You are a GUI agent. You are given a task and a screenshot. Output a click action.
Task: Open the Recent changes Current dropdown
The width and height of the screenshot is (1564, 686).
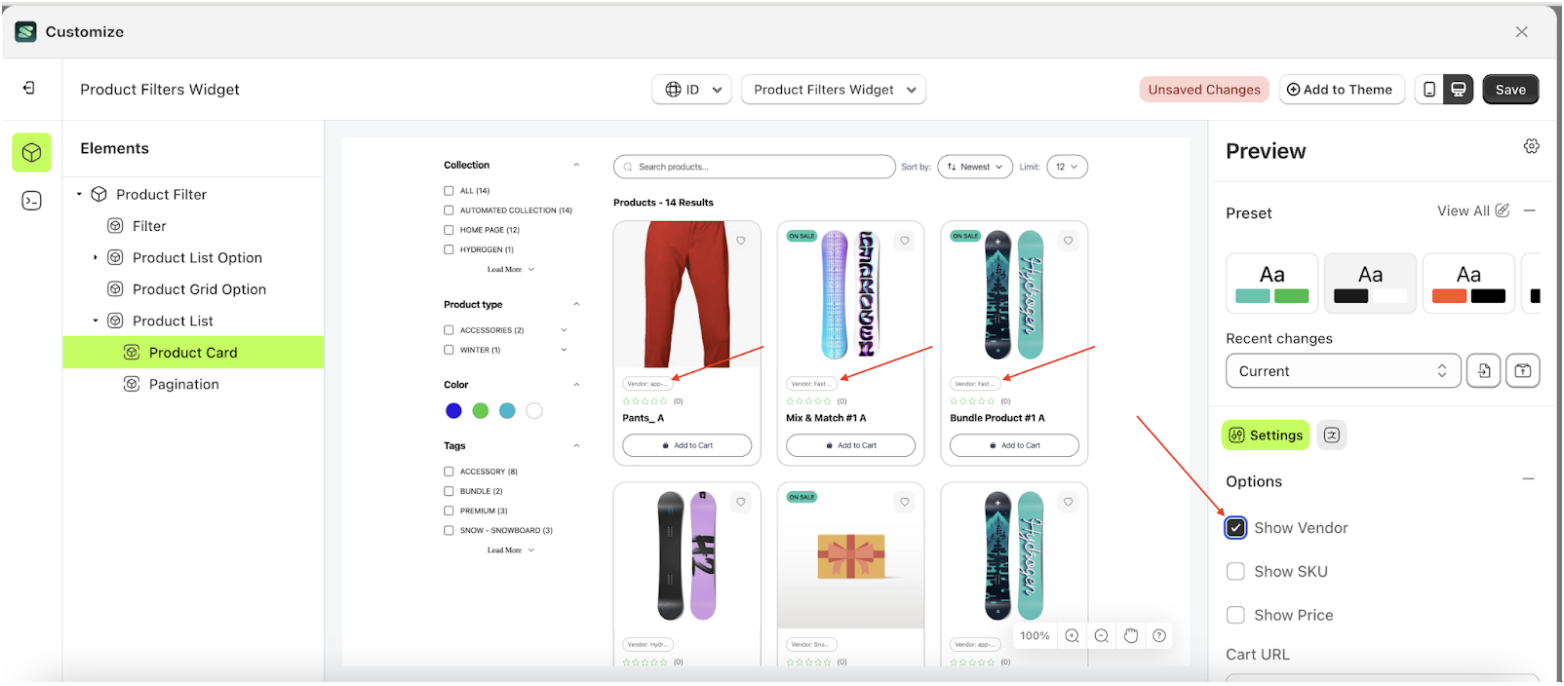point(1343,371)
